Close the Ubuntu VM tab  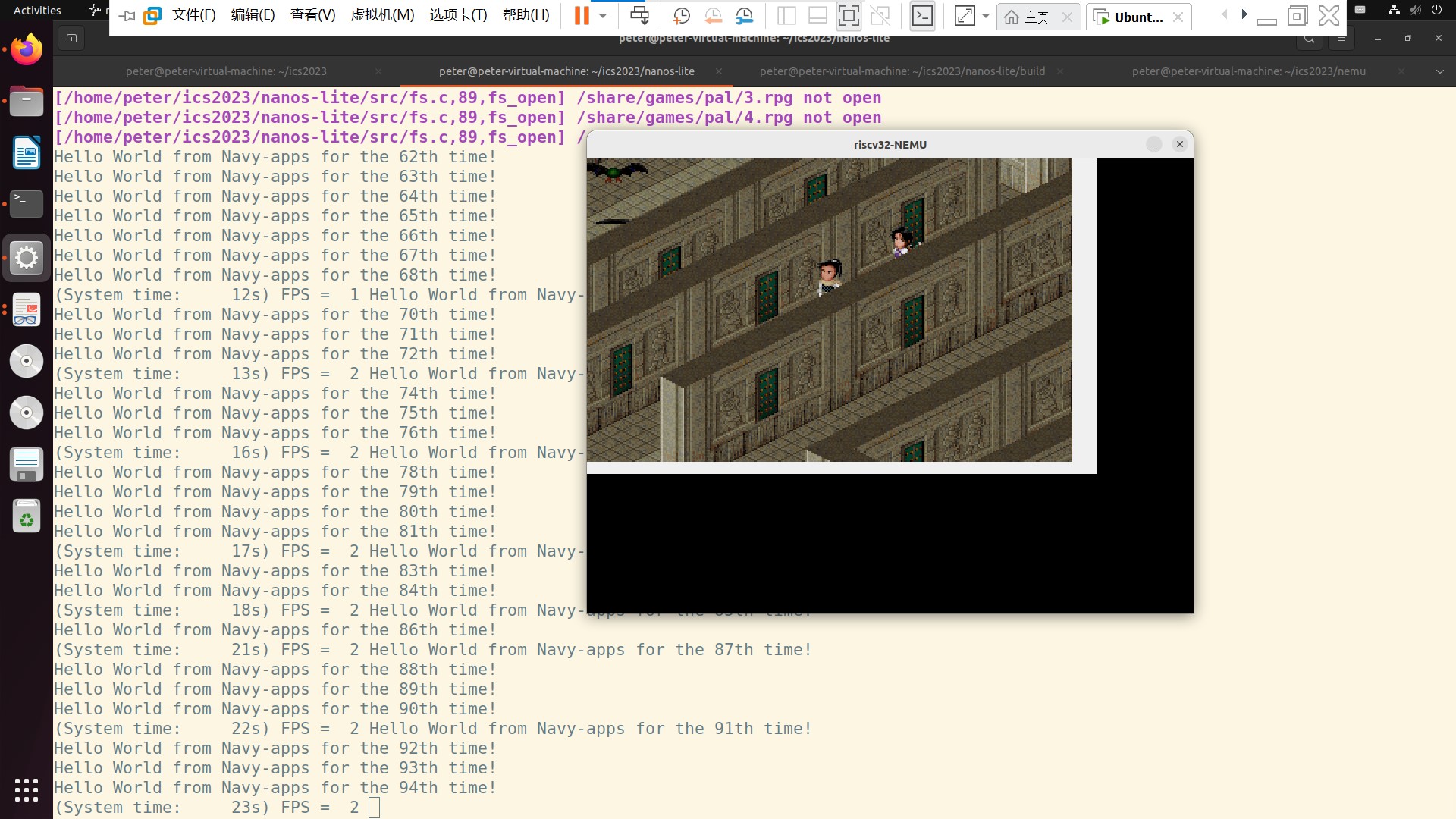1178,17
